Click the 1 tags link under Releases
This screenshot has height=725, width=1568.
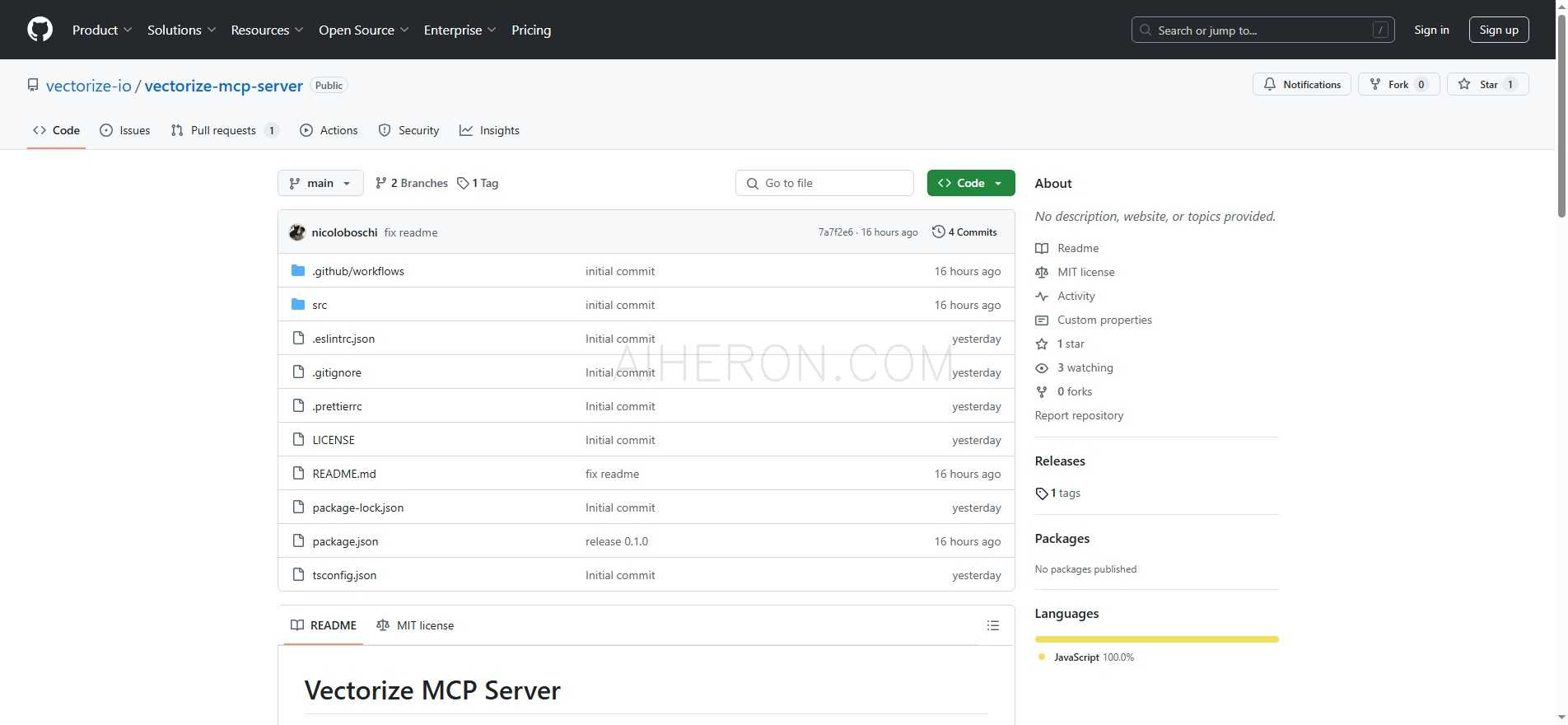pos(1058,493)
